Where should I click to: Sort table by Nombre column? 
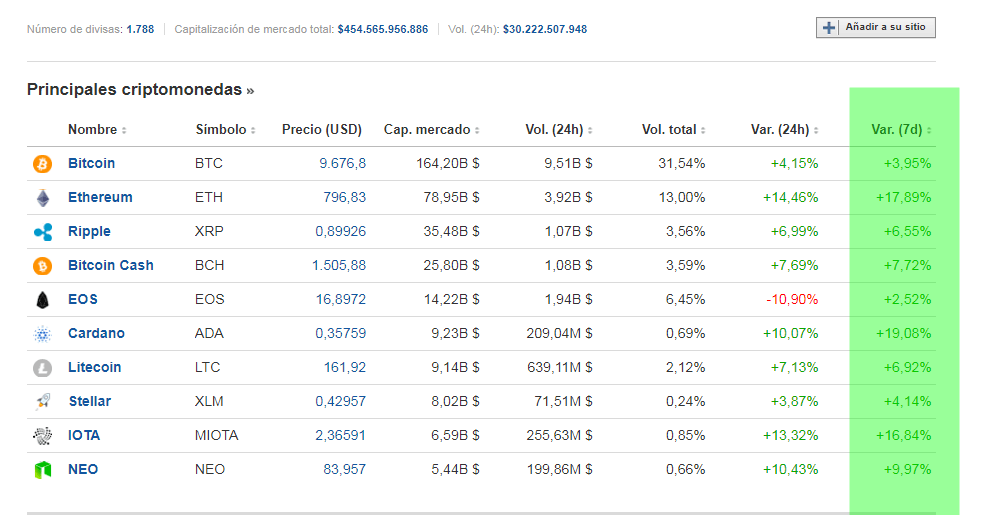[97, 130]
